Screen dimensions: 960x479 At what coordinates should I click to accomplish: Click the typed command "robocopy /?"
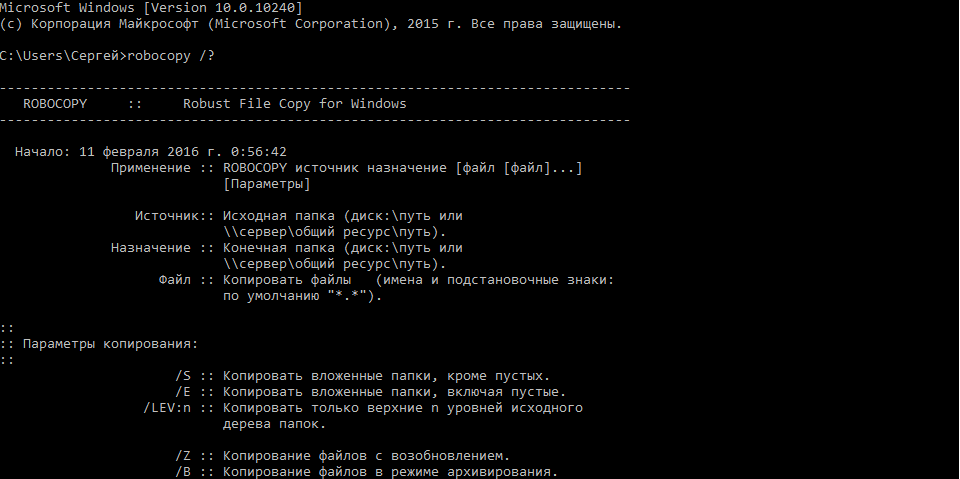point(170,55)
